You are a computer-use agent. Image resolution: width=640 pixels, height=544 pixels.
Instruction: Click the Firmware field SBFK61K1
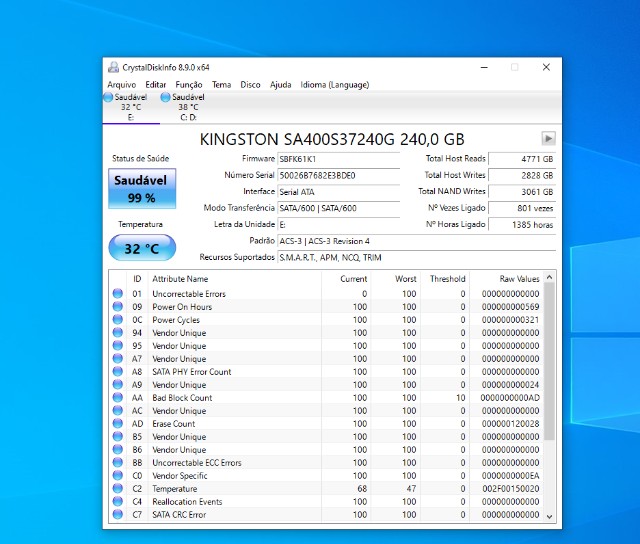point(338,159)
